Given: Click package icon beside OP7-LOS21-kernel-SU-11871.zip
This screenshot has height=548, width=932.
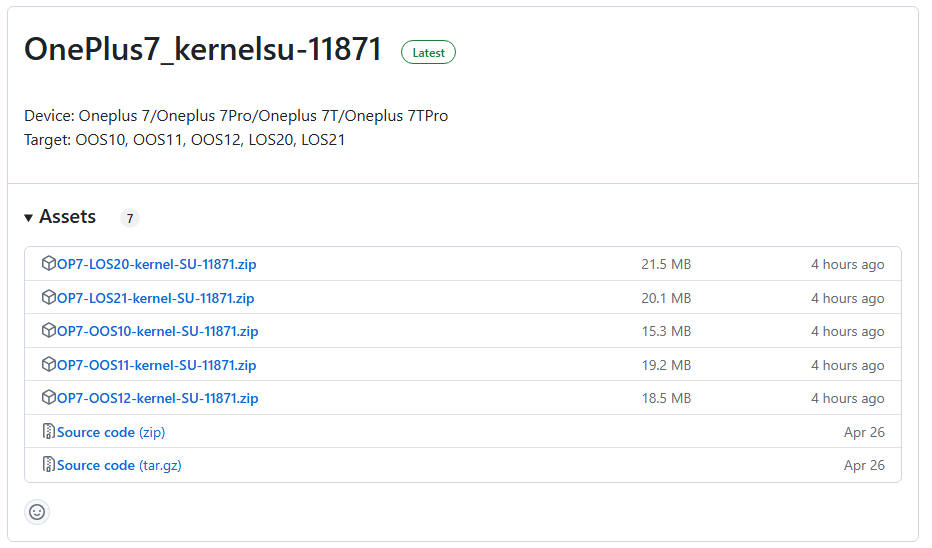Looking at the screenshot, I should coord(49,297).
